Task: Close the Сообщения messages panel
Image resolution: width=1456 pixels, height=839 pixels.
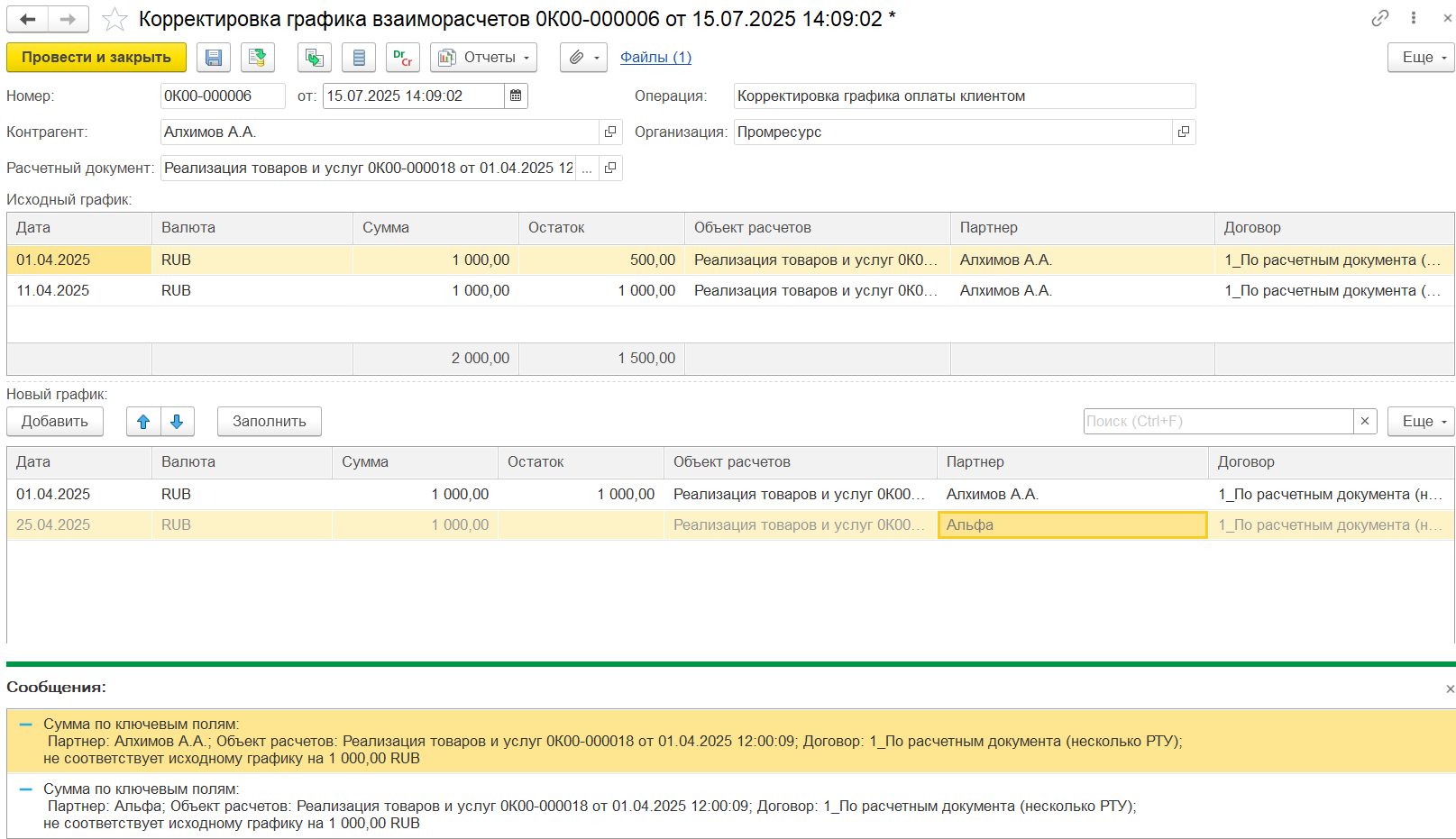Action: tap(1449, 689)
